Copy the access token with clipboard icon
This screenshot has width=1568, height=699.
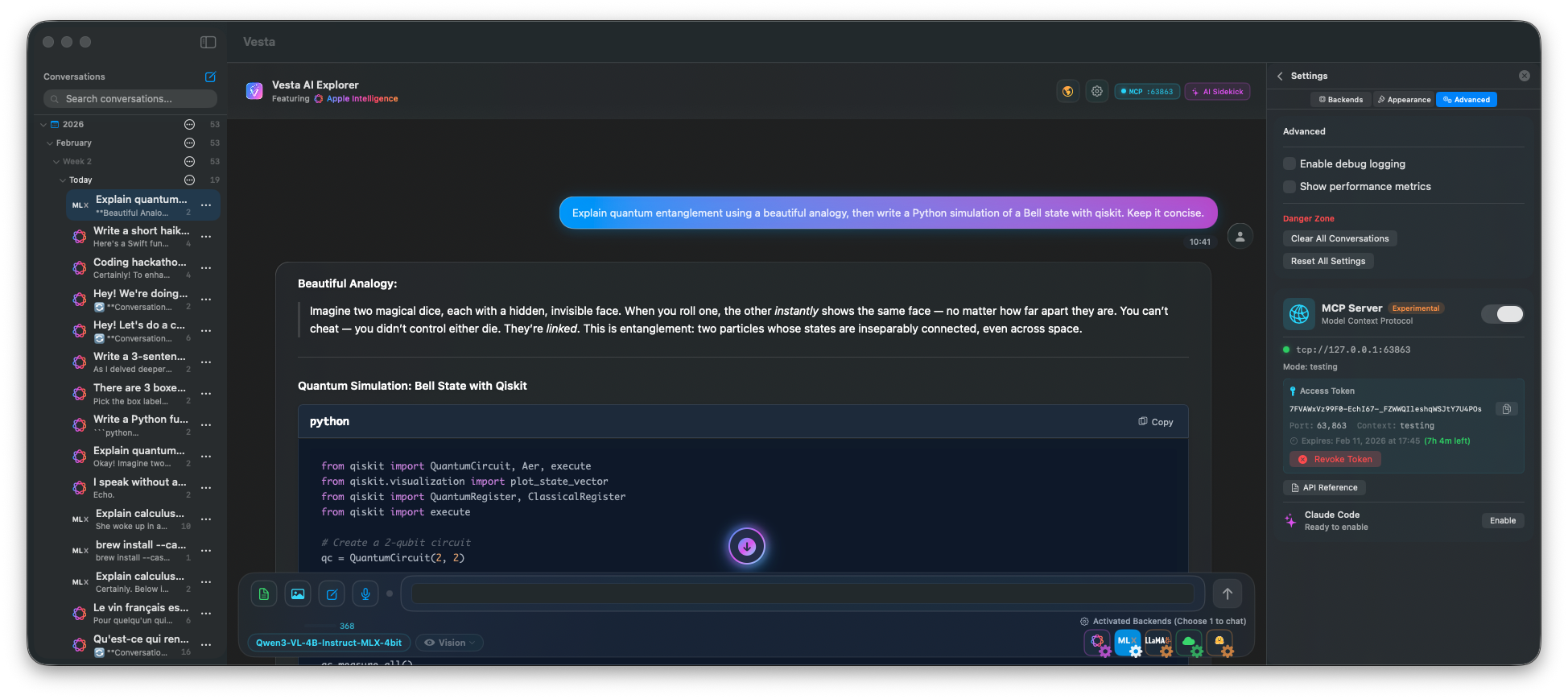click(x=1506, y=409)
